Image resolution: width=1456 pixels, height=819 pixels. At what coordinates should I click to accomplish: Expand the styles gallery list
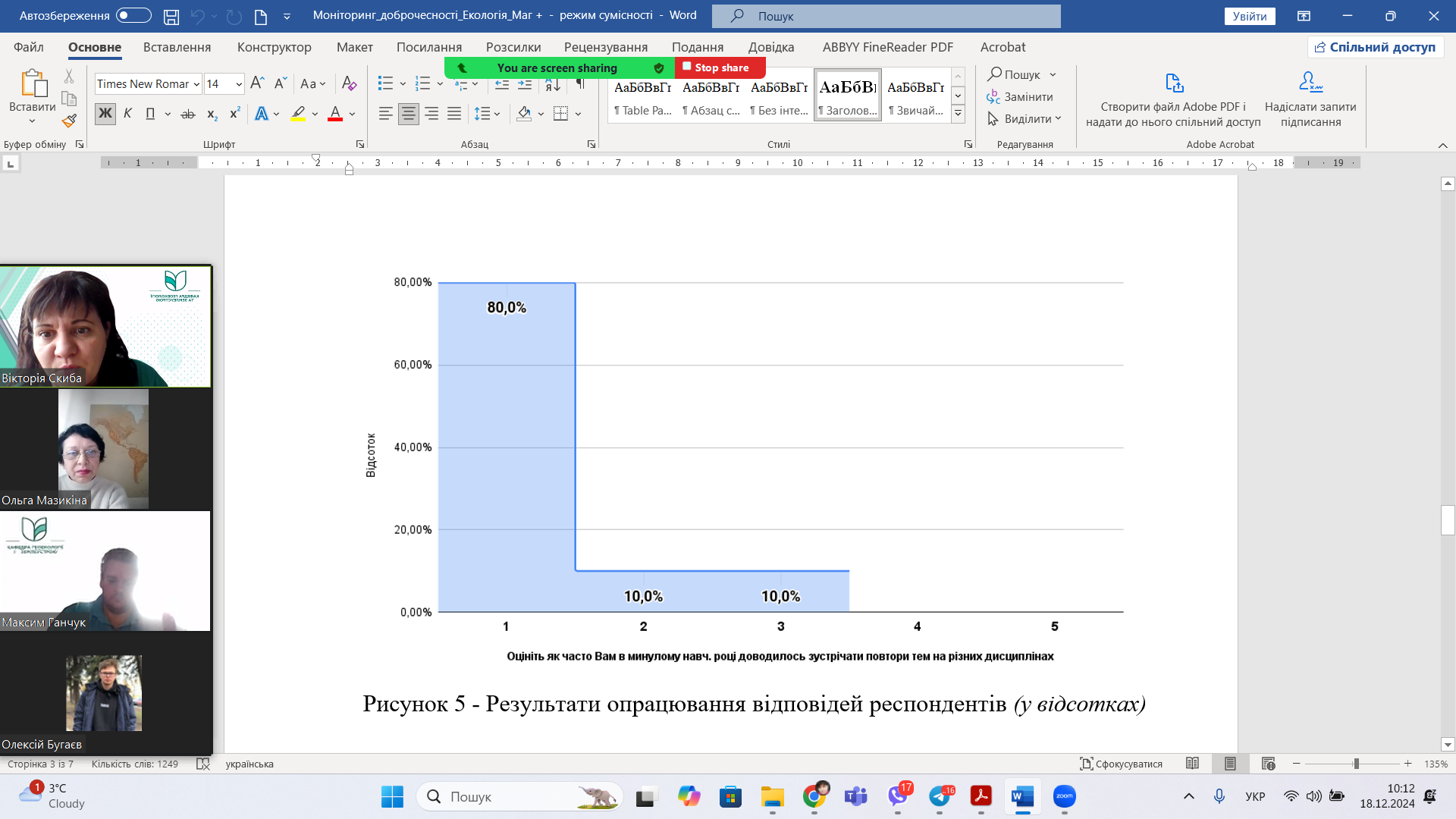(958, 114)
